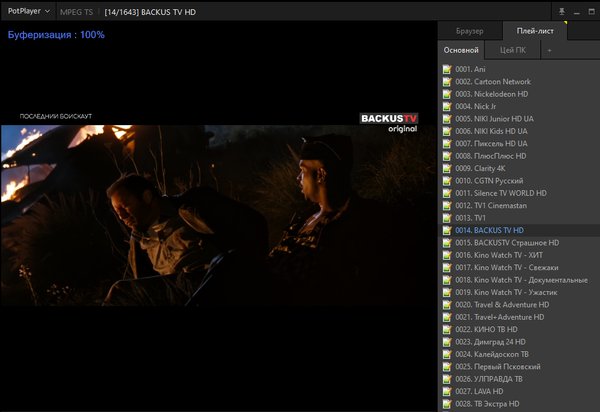Pin the player window on top

point(563,10)
